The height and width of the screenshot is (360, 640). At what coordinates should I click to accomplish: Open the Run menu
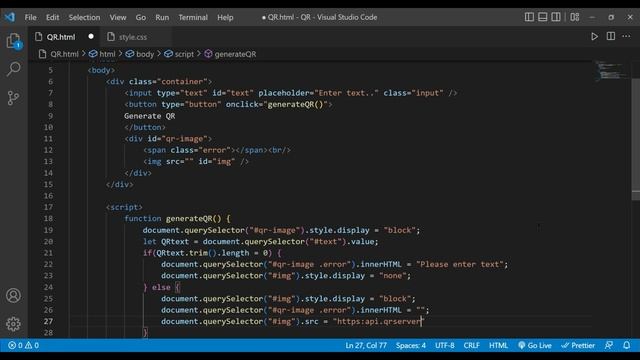(162, 17)
